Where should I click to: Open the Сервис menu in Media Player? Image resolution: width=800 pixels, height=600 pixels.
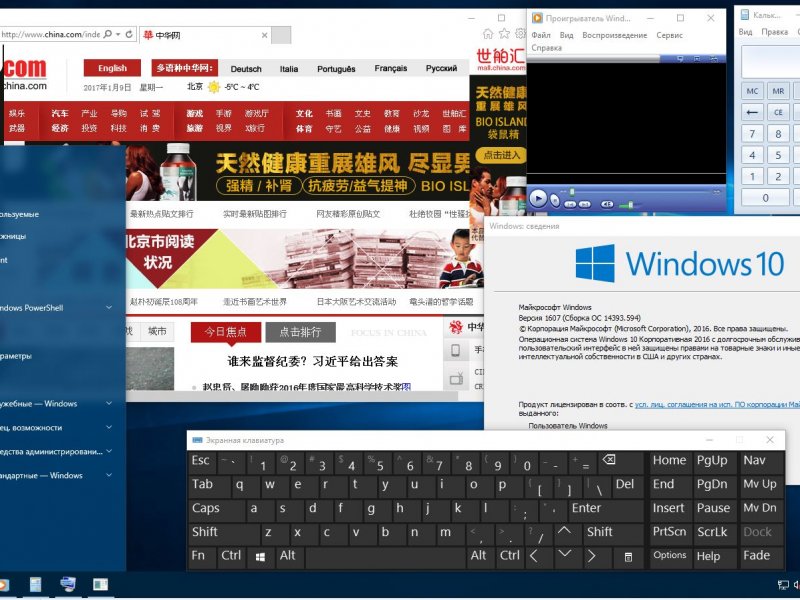click(669, 35)
